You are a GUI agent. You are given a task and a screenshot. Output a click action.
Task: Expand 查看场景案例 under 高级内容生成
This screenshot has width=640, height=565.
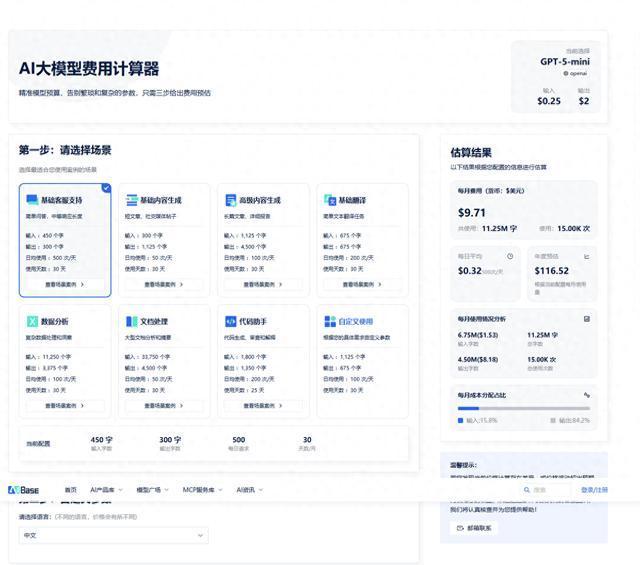(263, 284)
